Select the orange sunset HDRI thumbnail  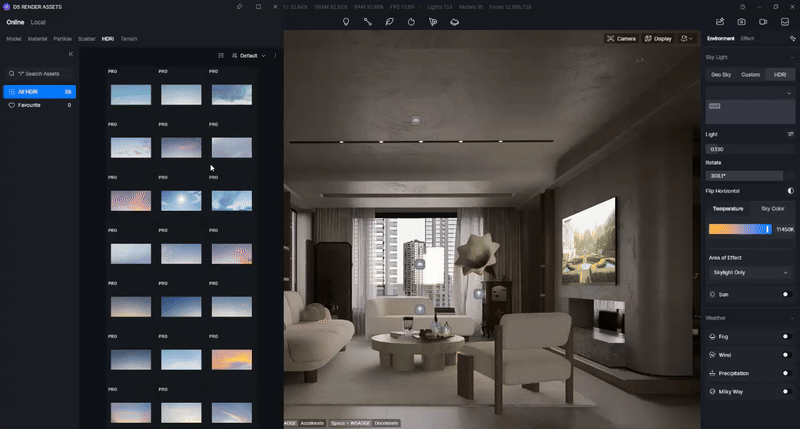(x=232, y=360)
